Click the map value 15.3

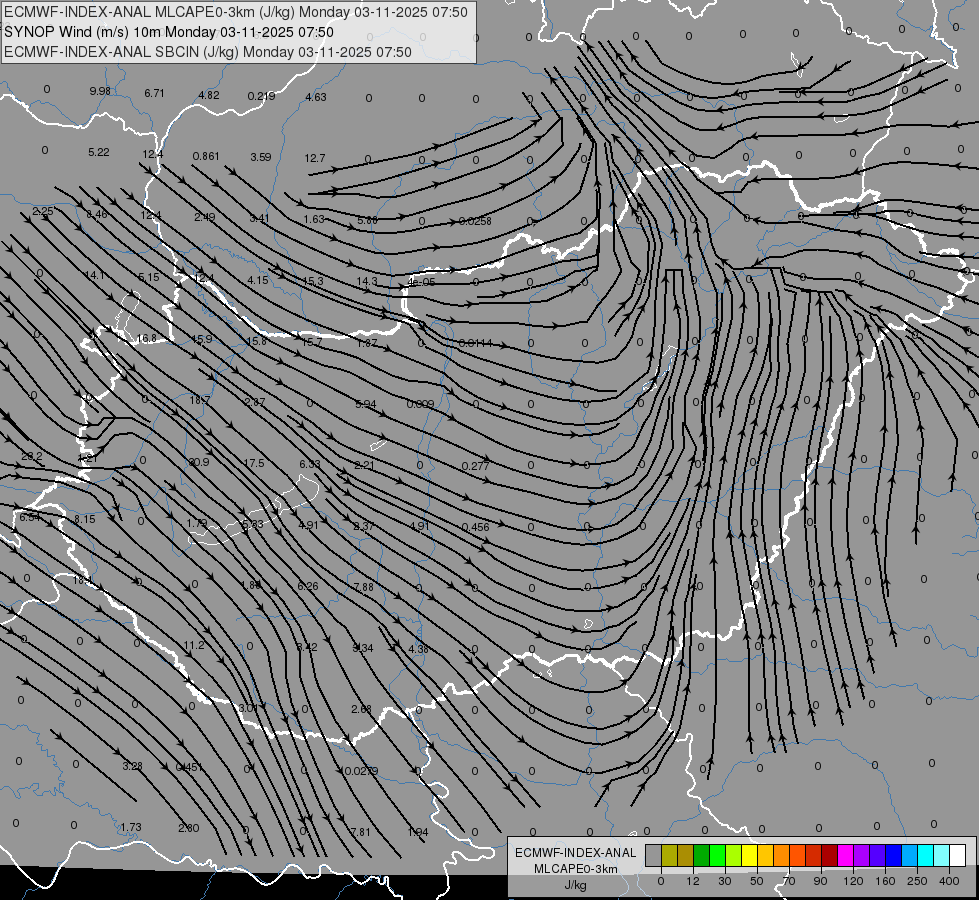pyautogui.click(x=313, y=282)
